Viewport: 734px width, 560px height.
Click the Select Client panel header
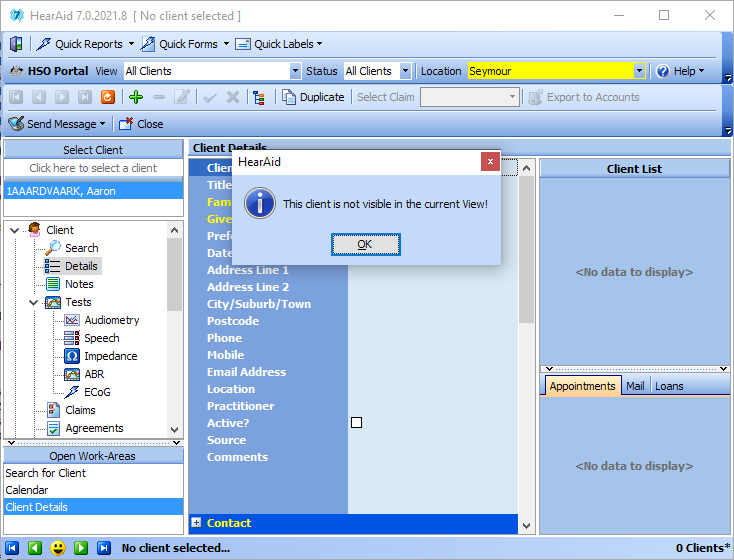(93, 150)
